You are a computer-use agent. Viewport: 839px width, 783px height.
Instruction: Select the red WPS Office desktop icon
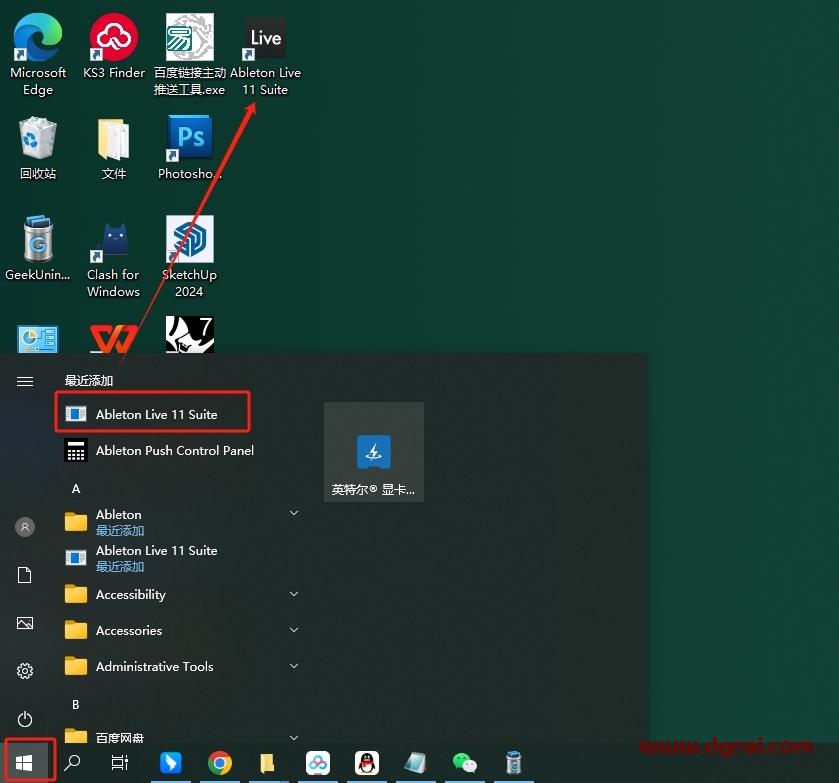coord(113,338)
